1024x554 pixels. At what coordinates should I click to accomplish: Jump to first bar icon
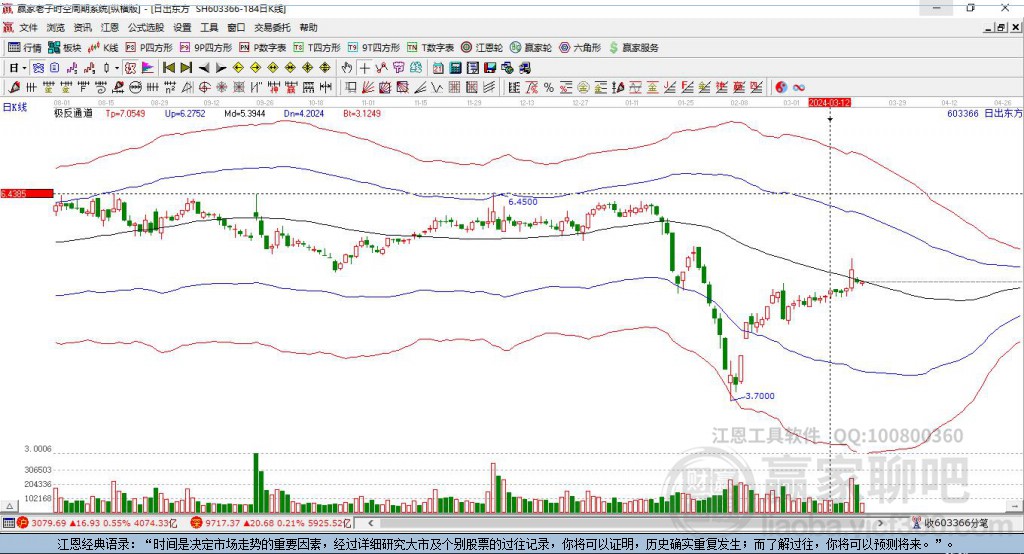click(168, 68)
